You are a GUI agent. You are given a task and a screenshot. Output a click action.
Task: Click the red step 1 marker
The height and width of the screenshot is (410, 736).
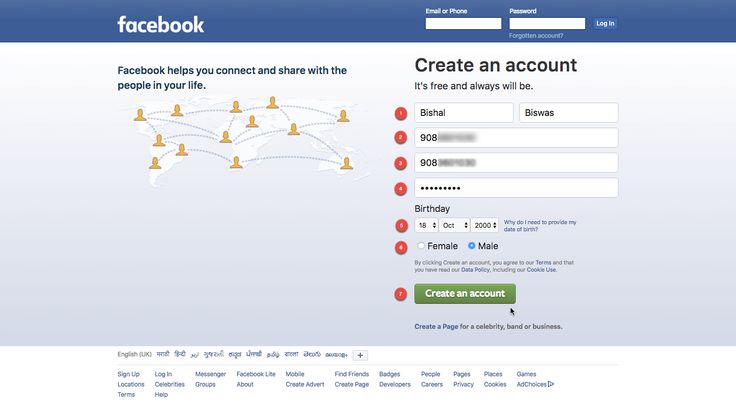click(x=401, y=113)
